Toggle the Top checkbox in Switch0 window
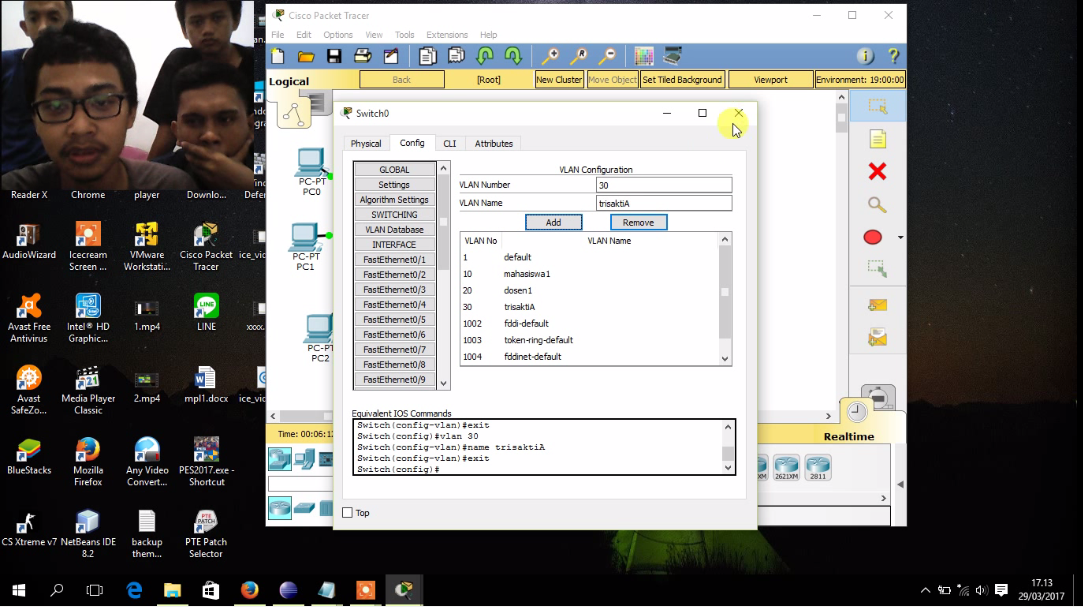1083x607 pixels. 347,513
